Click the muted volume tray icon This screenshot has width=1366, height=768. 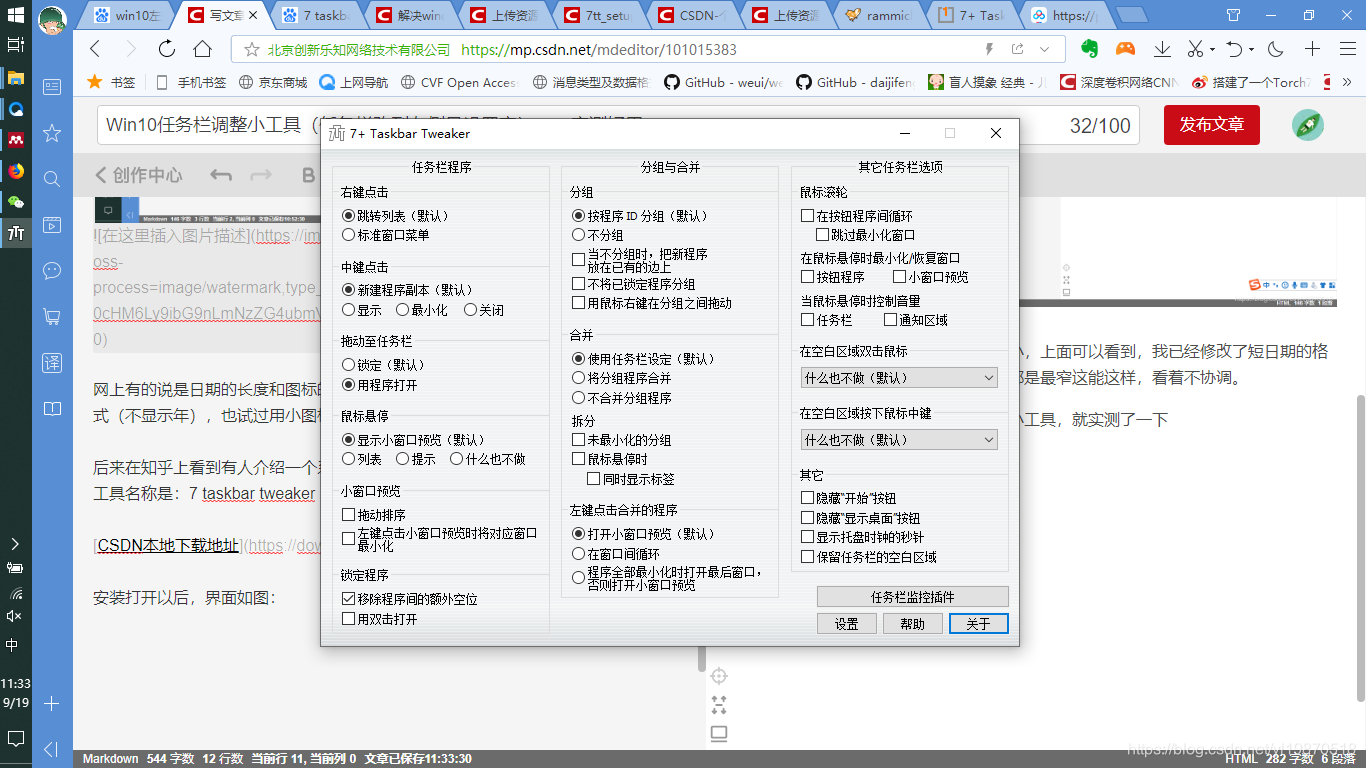(x=14, y=616)
